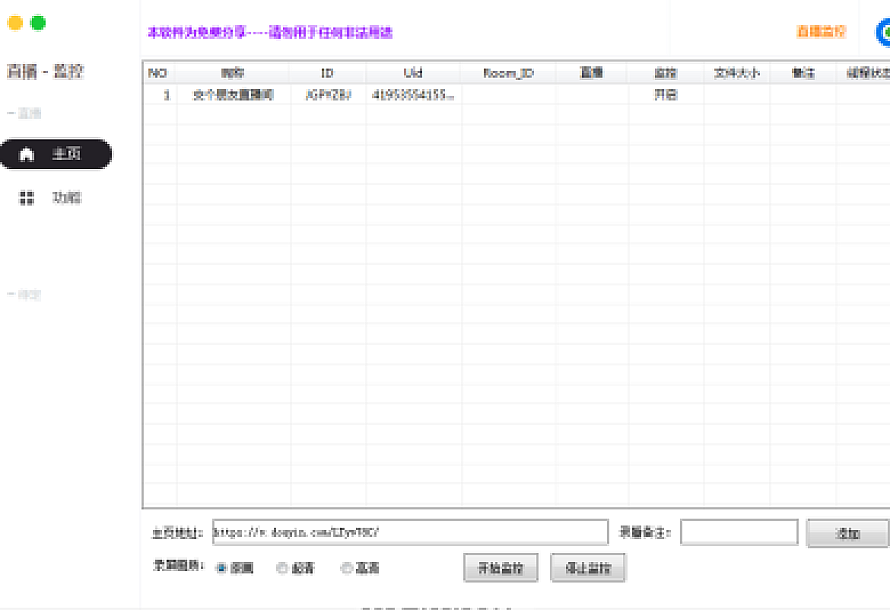Sort by the 昵称 column header
This screenshot has height=610, width=890.
pyautogui.click(x=233, y=73)
